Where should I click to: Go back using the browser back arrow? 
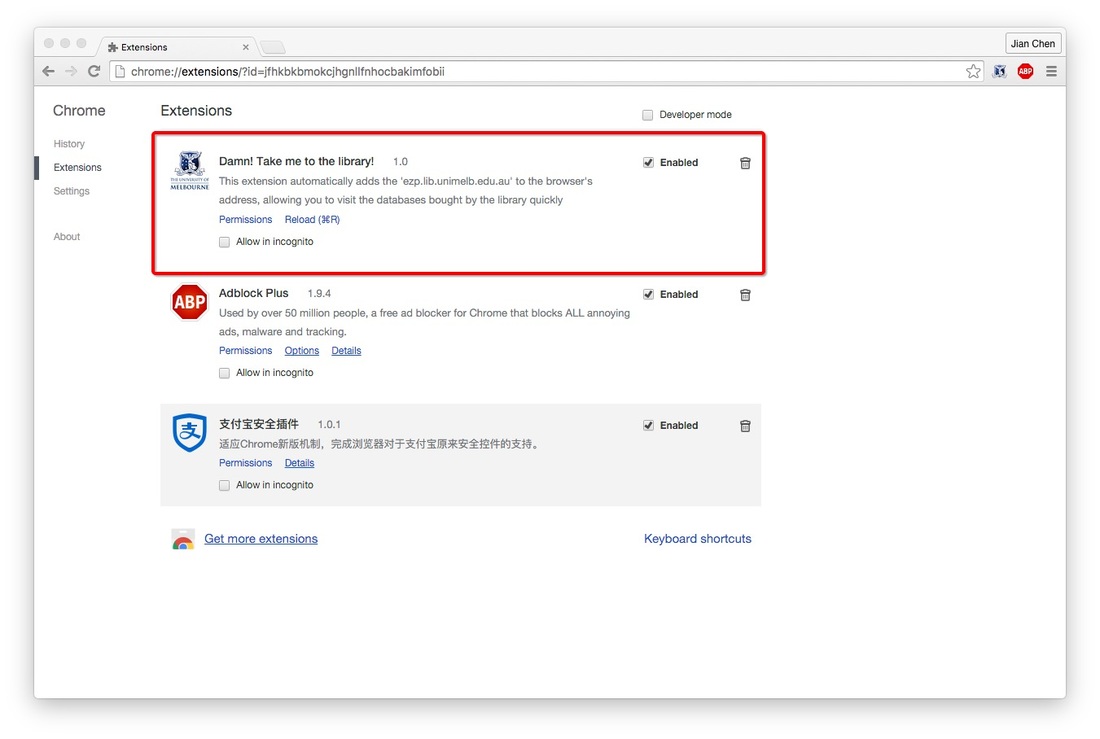[x=48, y=71]
